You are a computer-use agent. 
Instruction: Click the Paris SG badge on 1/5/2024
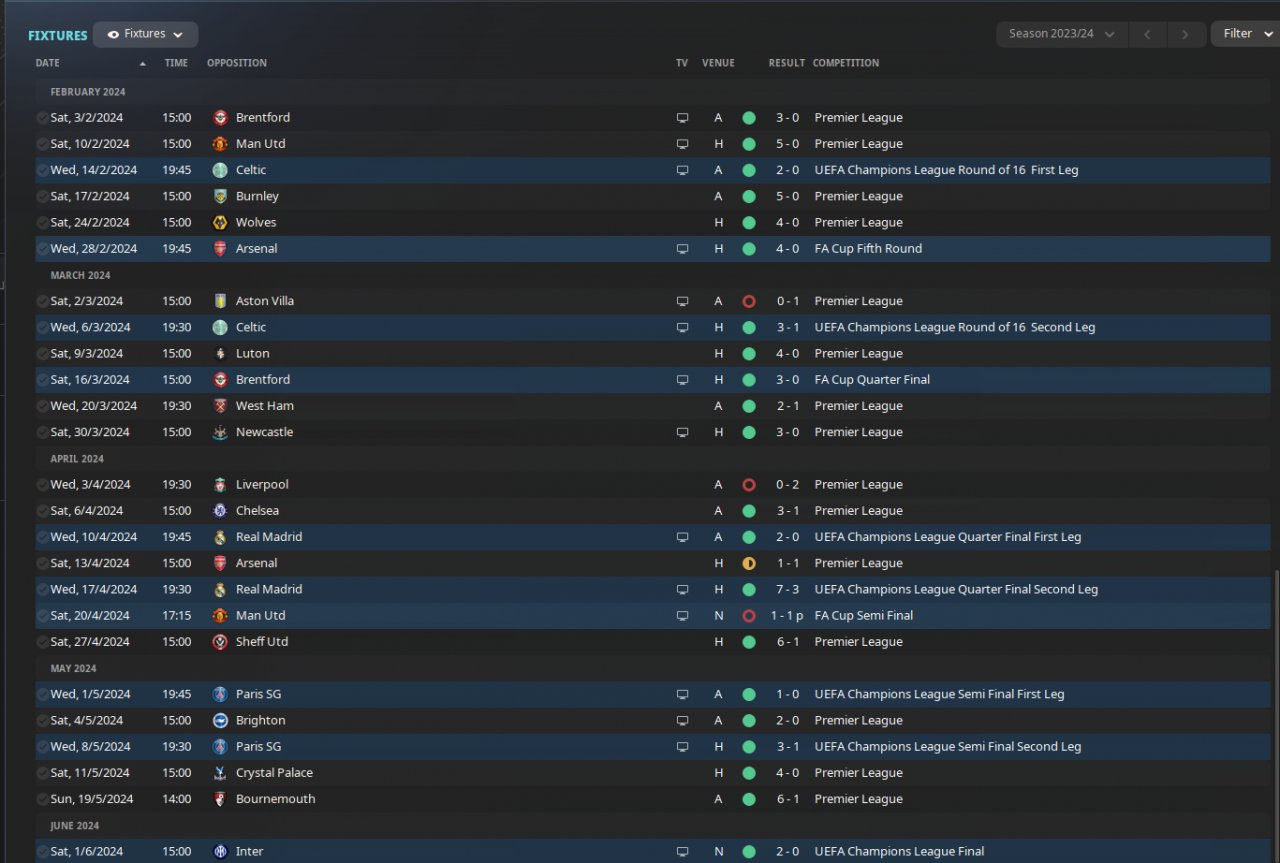click(221, 694)
